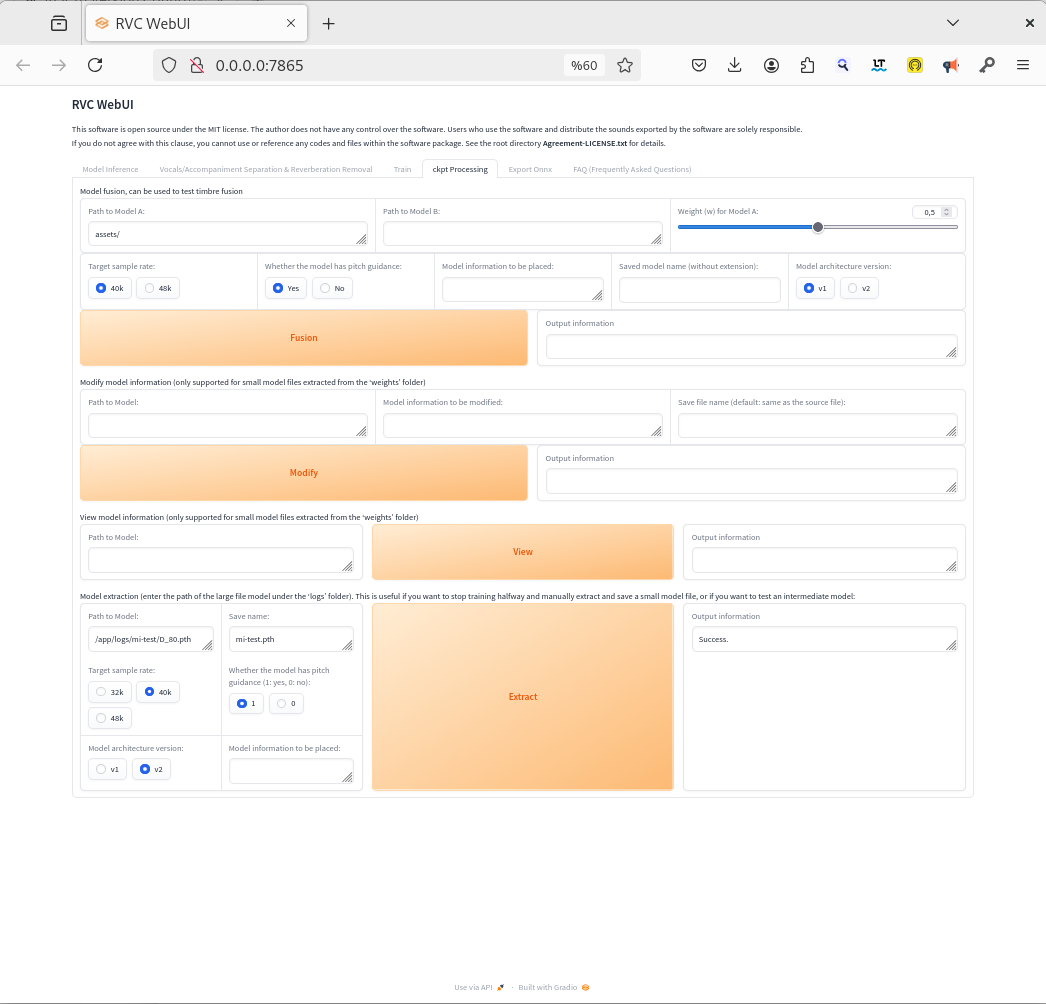Select 40k fusion target sample rate
Image resolution: width=1046 pixels, height=1004 pixels.
109,288
